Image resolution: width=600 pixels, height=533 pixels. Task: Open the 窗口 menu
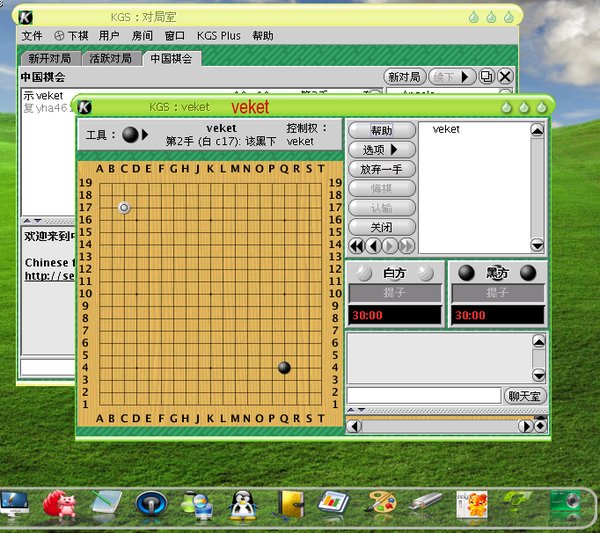pos(175,36)
